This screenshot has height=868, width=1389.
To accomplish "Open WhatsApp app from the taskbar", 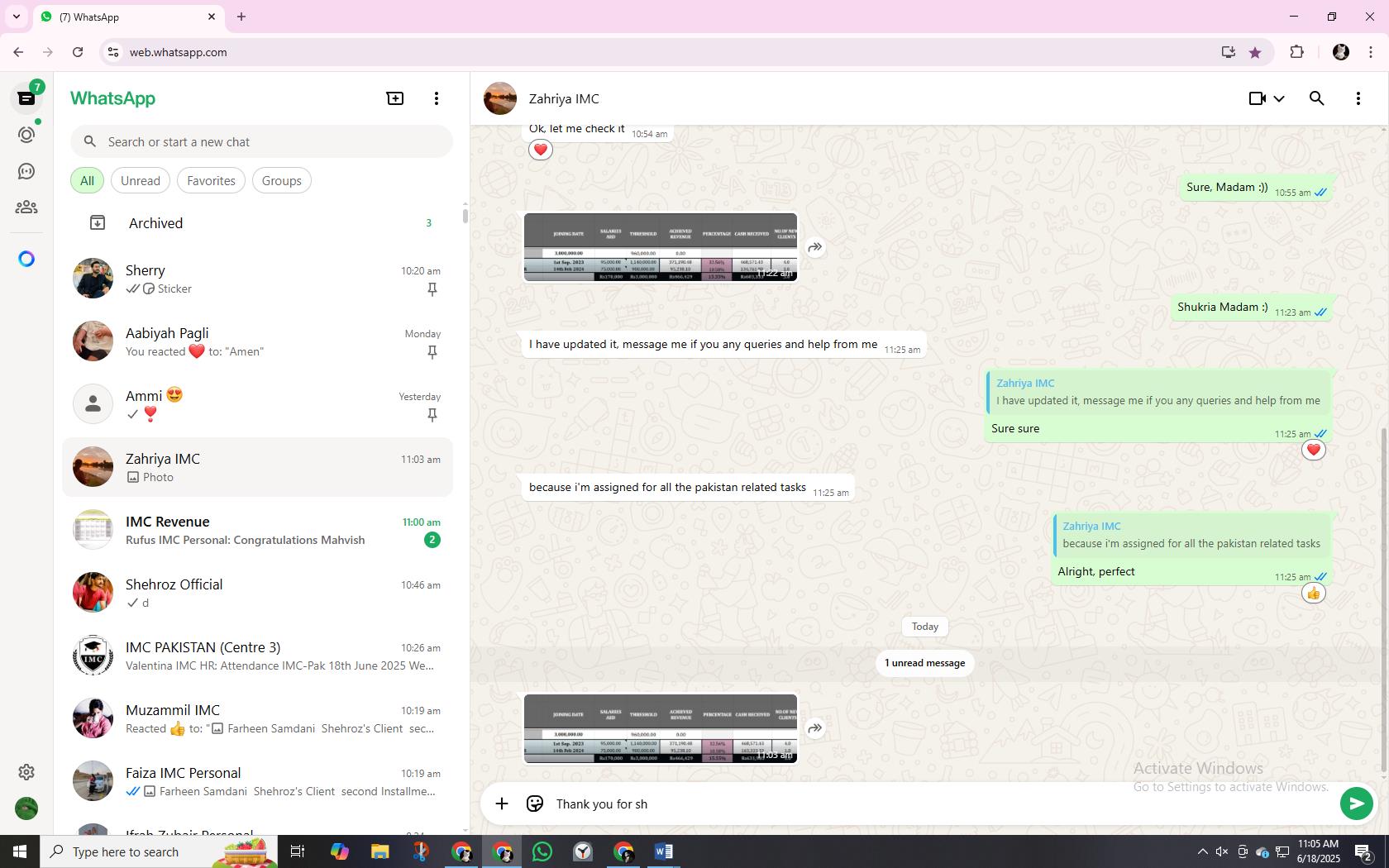I will coord(542,851).
